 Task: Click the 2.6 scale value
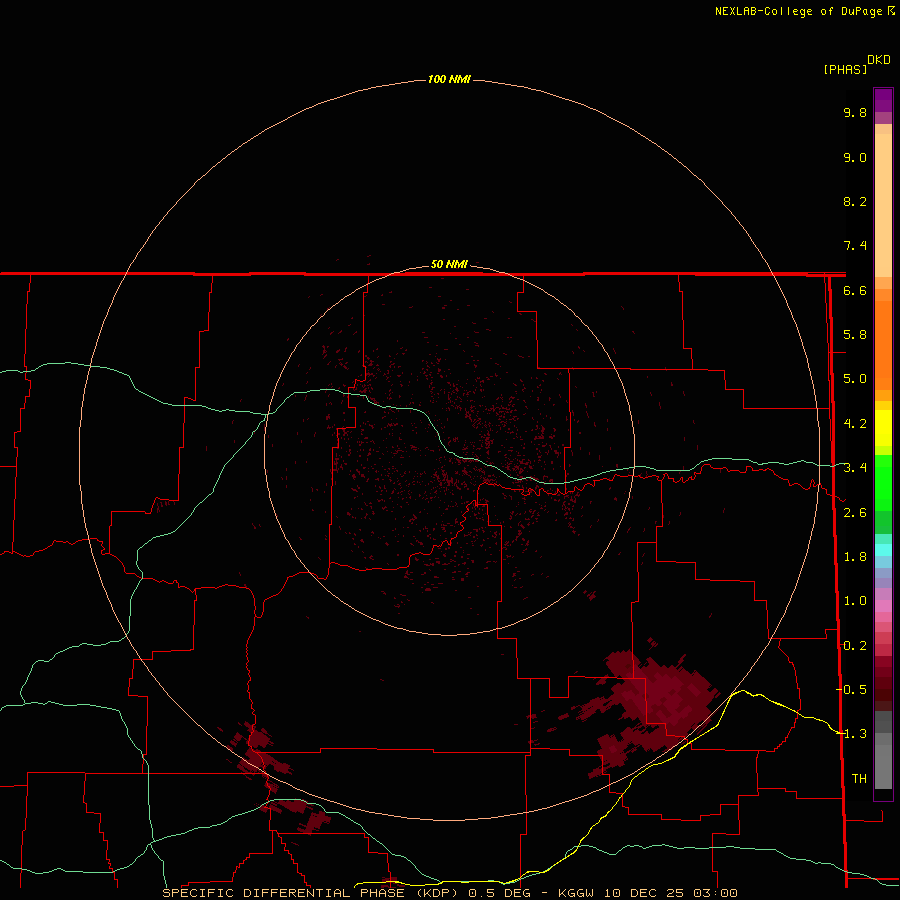855,513
